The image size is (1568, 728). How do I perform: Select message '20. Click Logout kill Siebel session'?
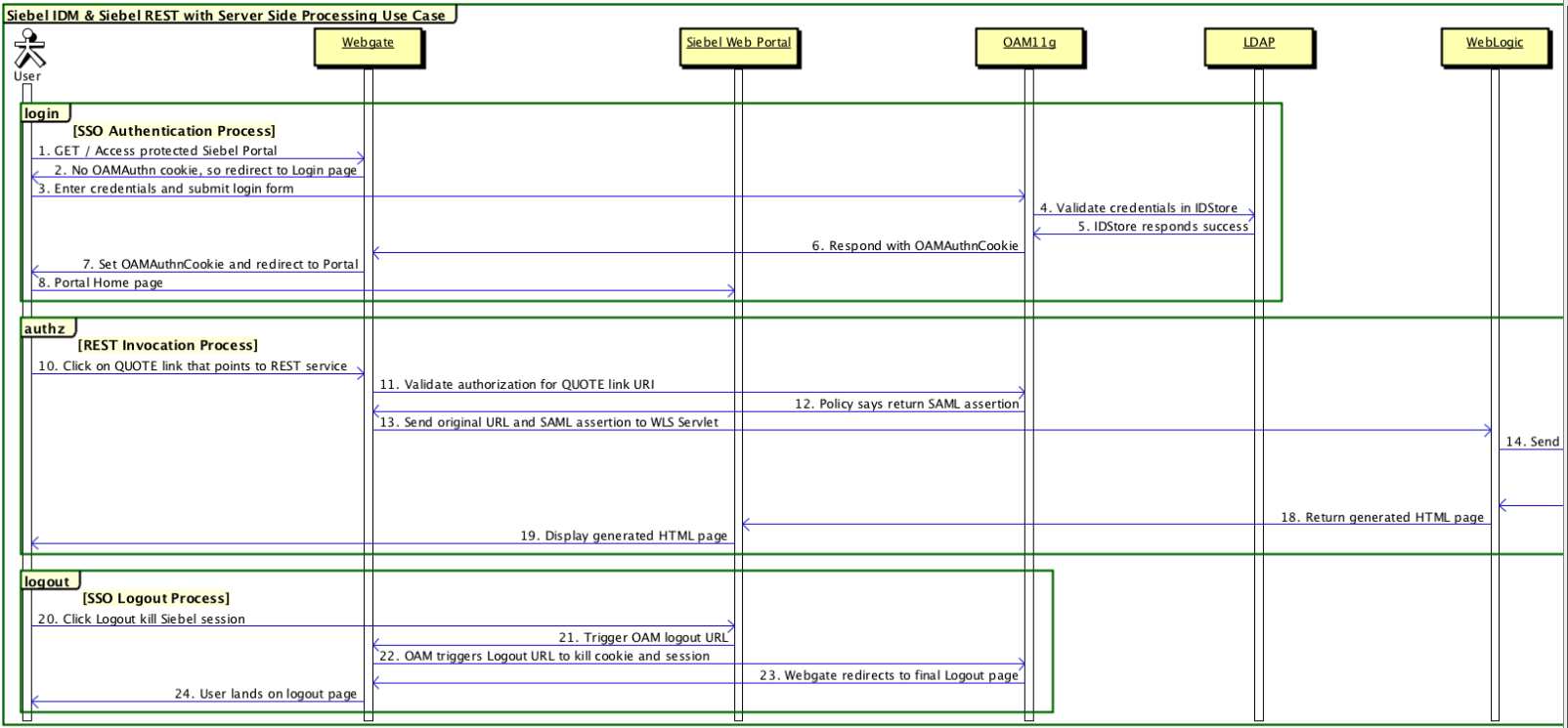(x=142, y=620)
